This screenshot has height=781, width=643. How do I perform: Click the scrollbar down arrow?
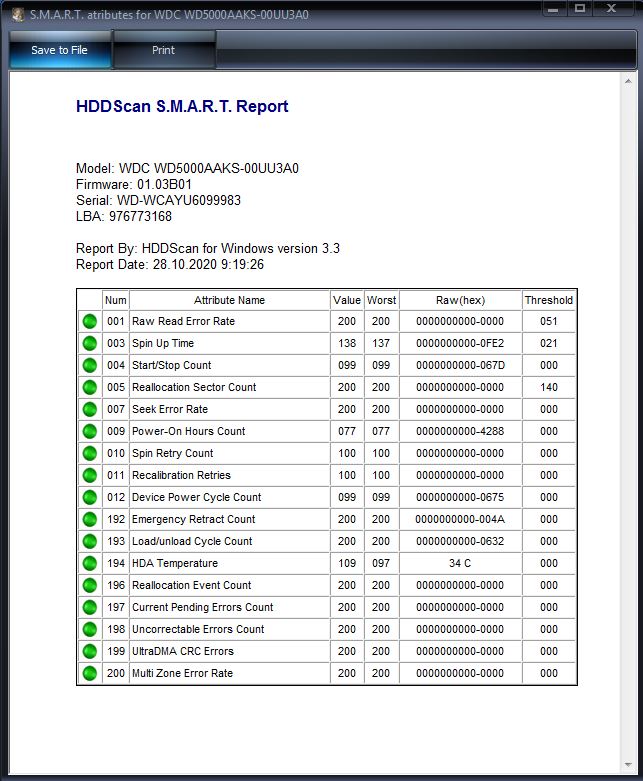point(628,765)
